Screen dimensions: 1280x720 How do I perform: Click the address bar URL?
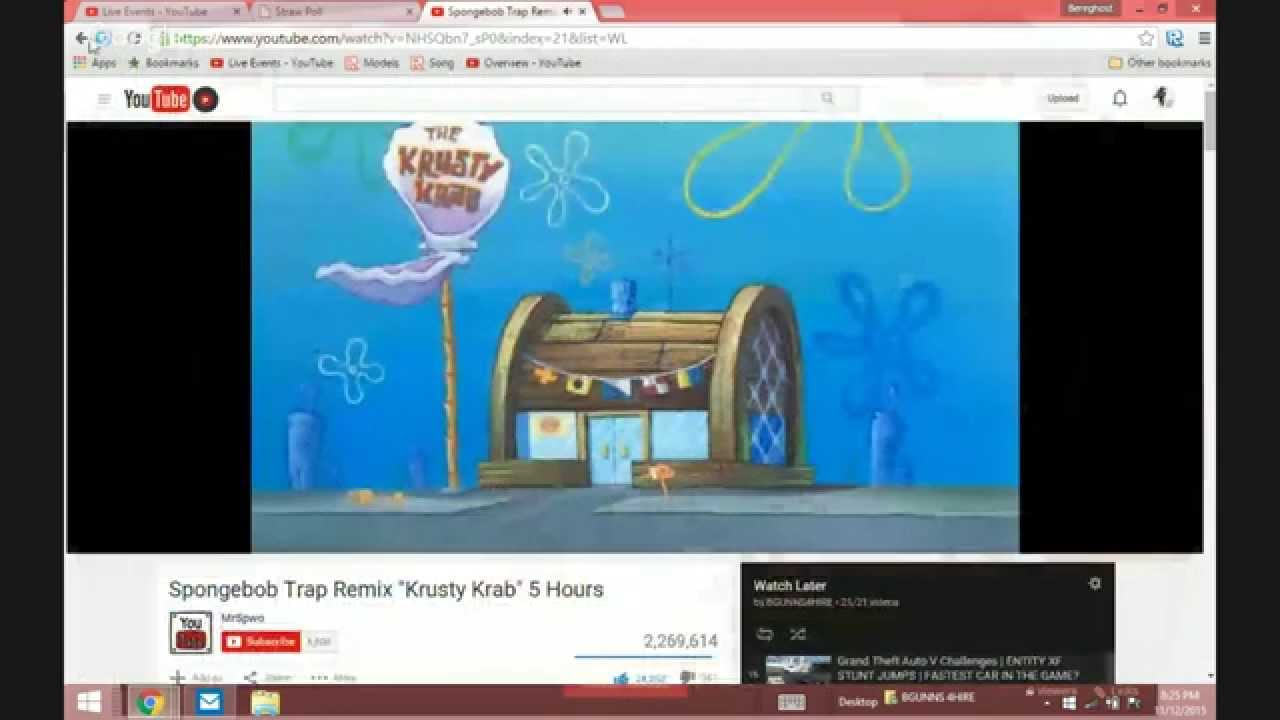pos(400,38)
